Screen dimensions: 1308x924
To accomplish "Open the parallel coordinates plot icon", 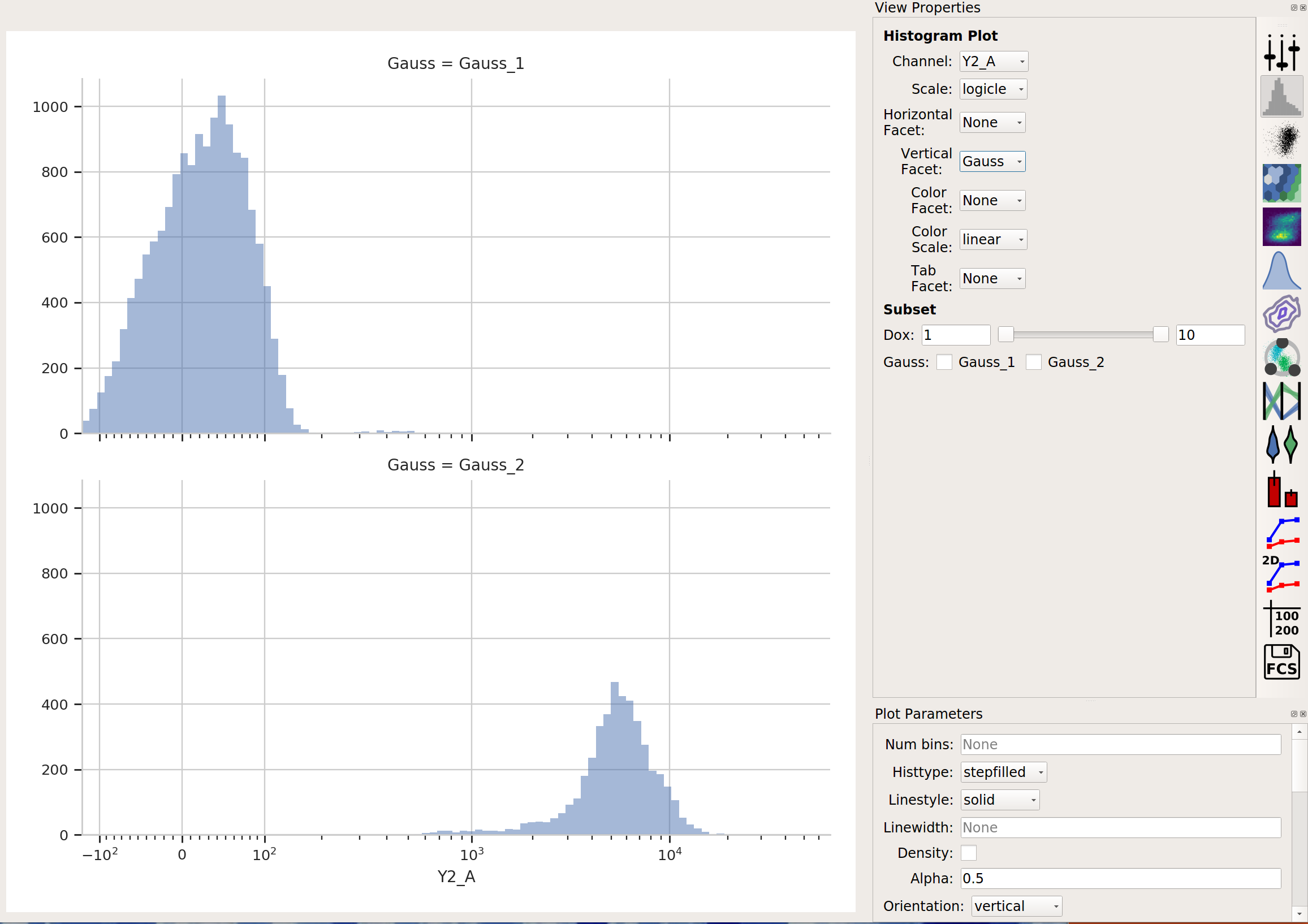I will pos(1281,401).
